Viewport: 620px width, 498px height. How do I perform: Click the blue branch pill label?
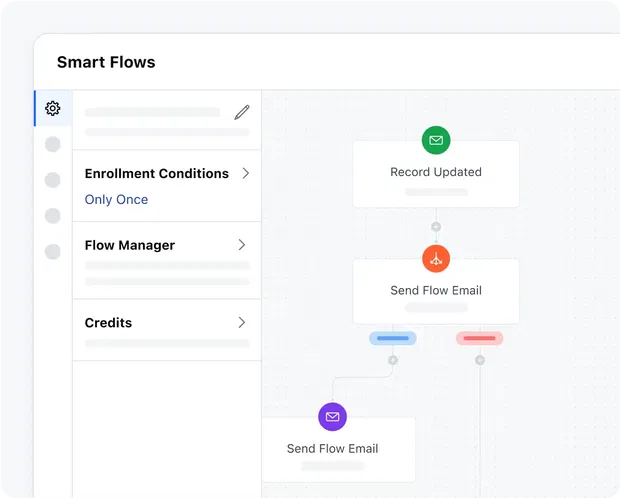click(x=393, y=338)
